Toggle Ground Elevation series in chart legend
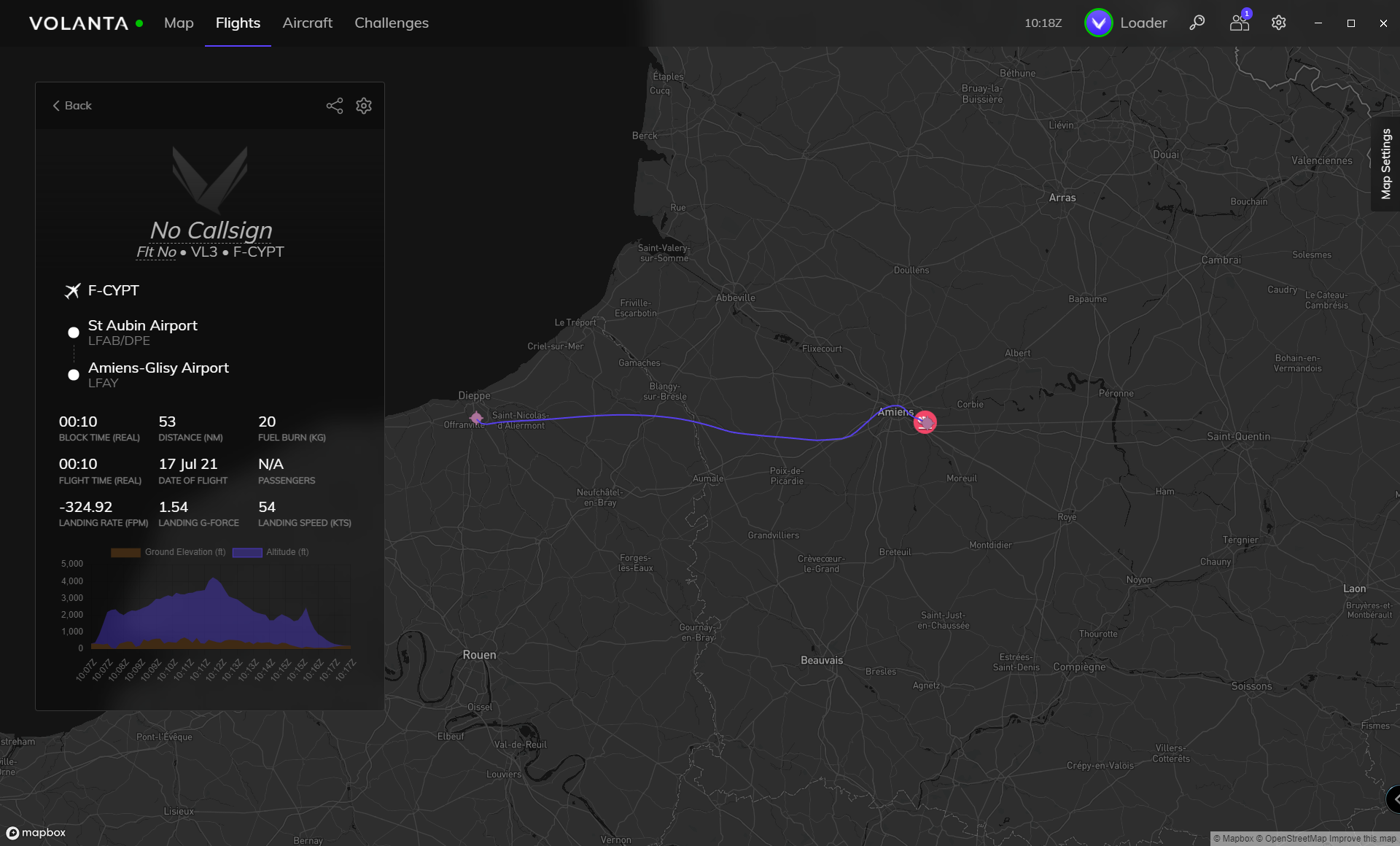The width and height of the screenshot is (1400, 846). coord(168,552)
